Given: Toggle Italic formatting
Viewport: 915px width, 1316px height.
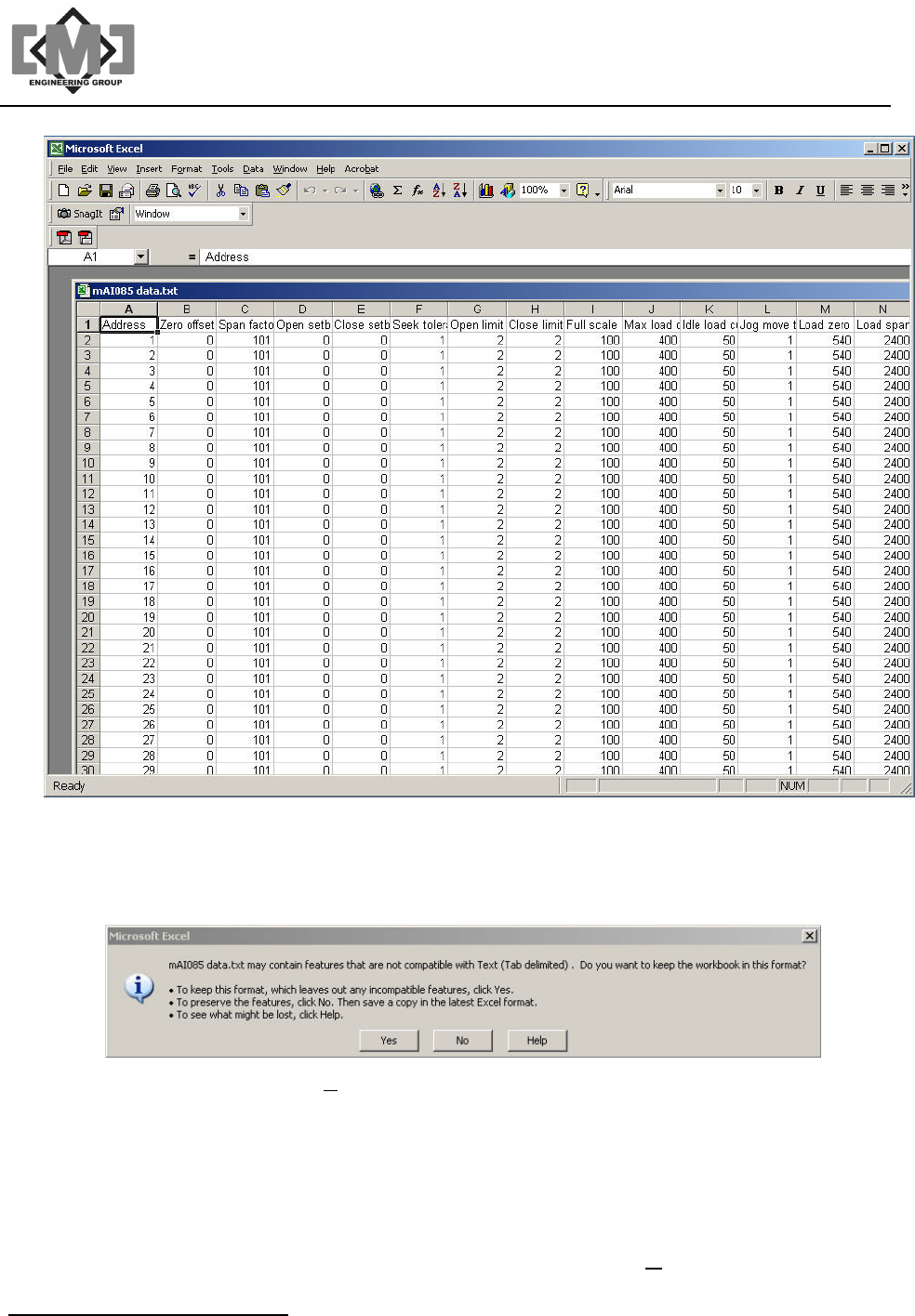Looking at the screenshot, I should 800,191.
